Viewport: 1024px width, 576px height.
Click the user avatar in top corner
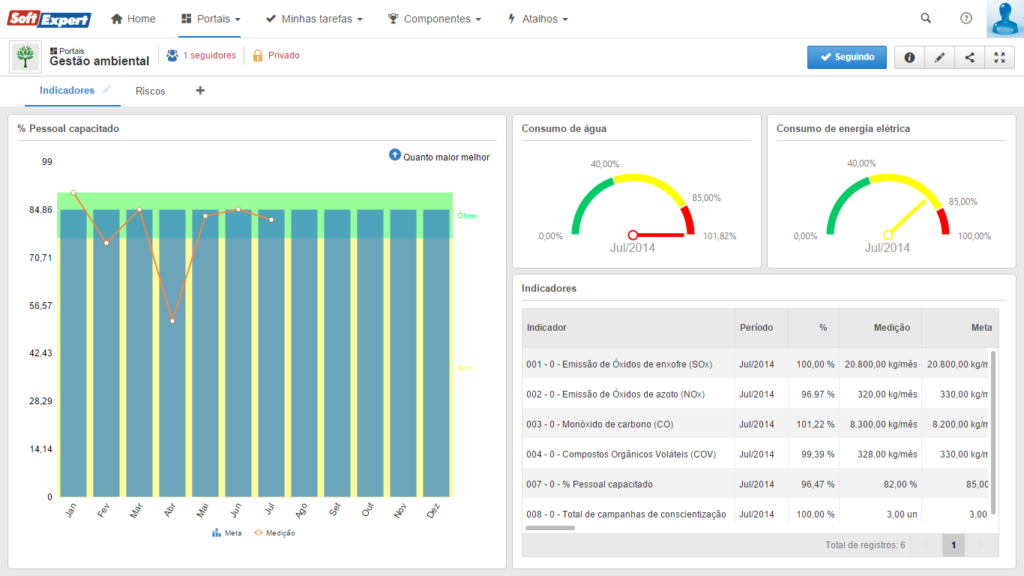1004,18
